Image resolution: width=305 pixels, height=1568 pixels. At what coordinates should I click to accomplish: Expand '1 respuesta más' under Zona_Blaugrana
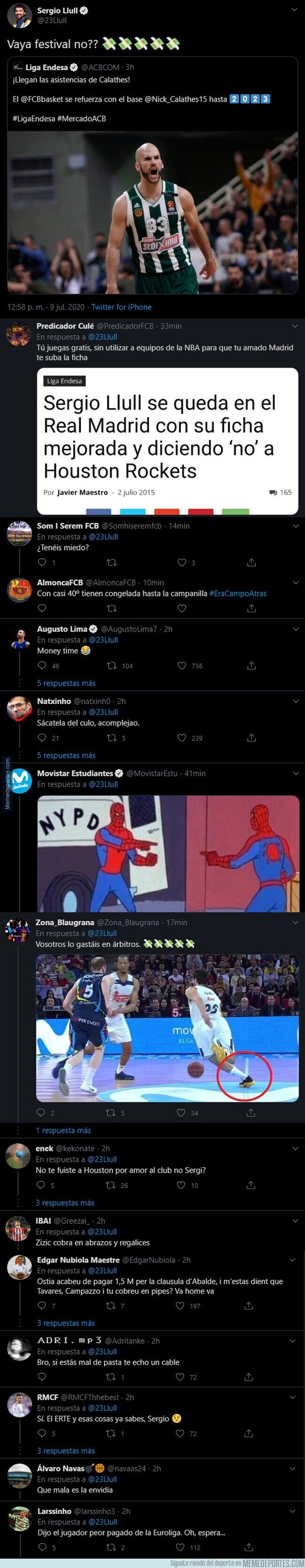point(63,1131)
